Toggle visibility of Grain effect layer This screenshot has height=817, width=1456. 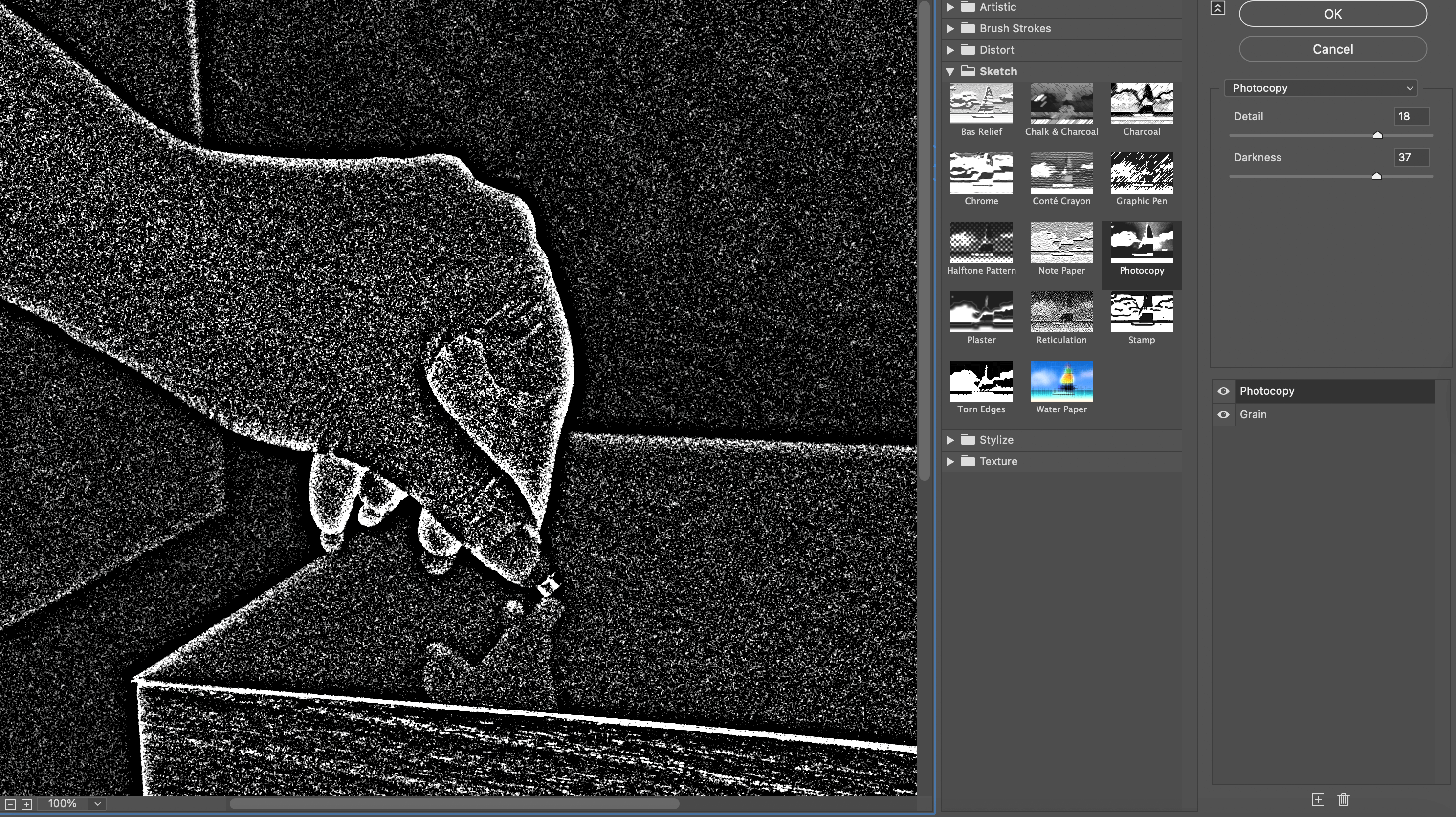pos(1223,415)
